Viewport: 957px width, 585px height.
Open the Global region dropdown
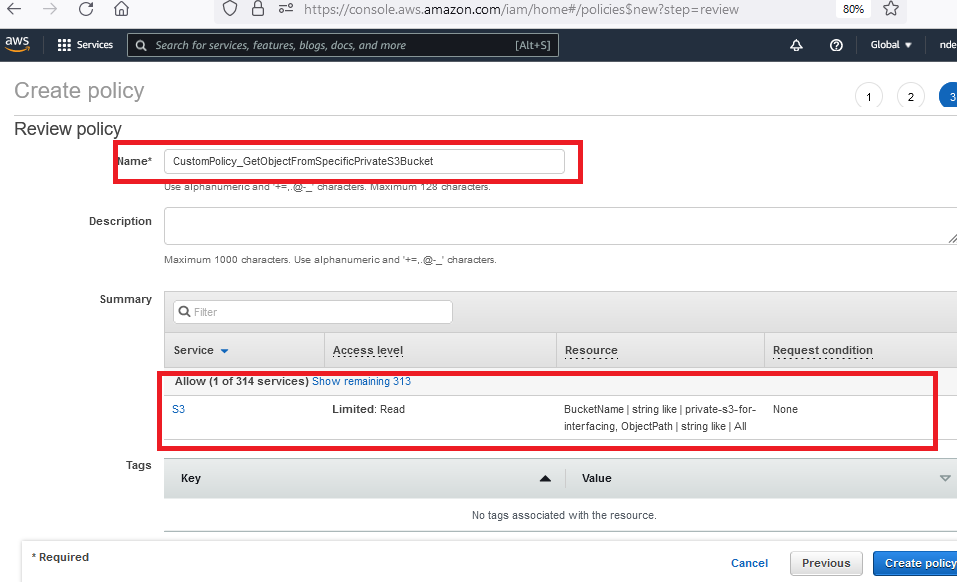(x=891, y=45)
